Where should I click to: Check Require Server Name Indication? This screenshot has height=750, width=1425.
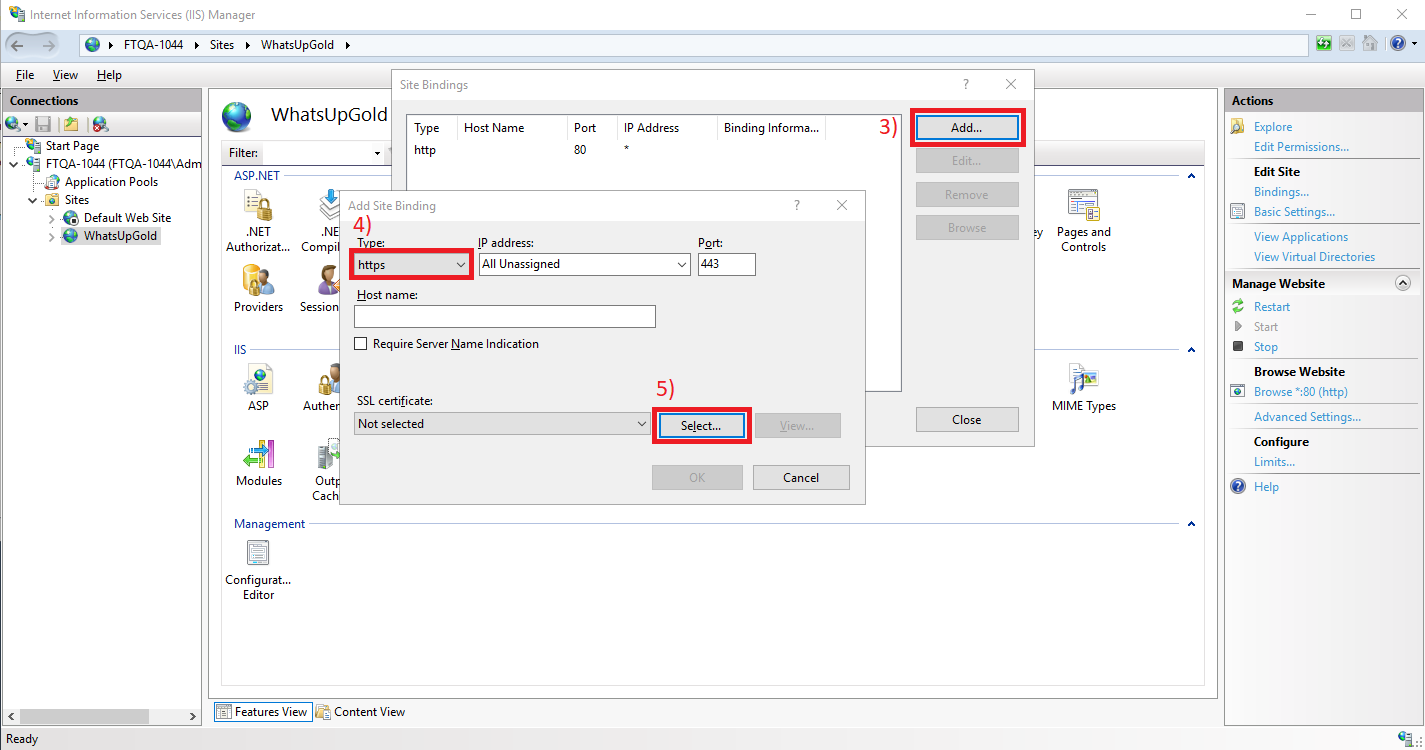click(361, 344)
